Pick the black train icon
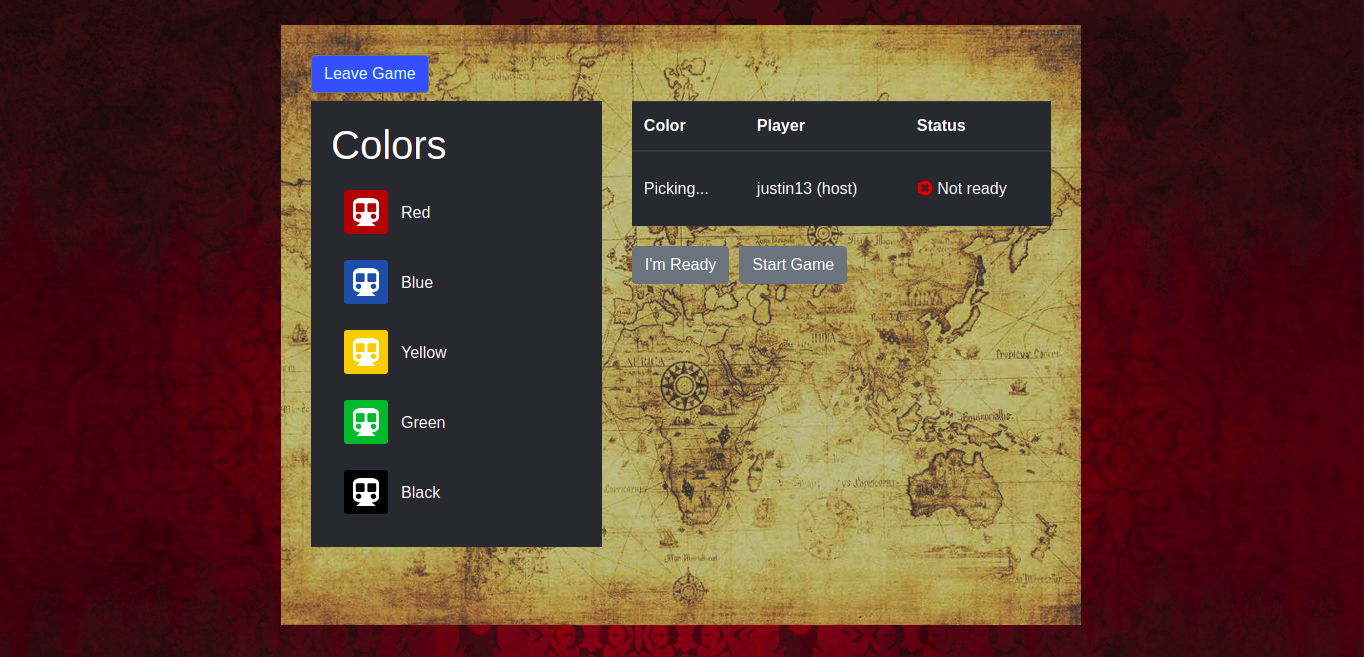The width and height of the screenshot is (1364, 657). click(366, 492)
